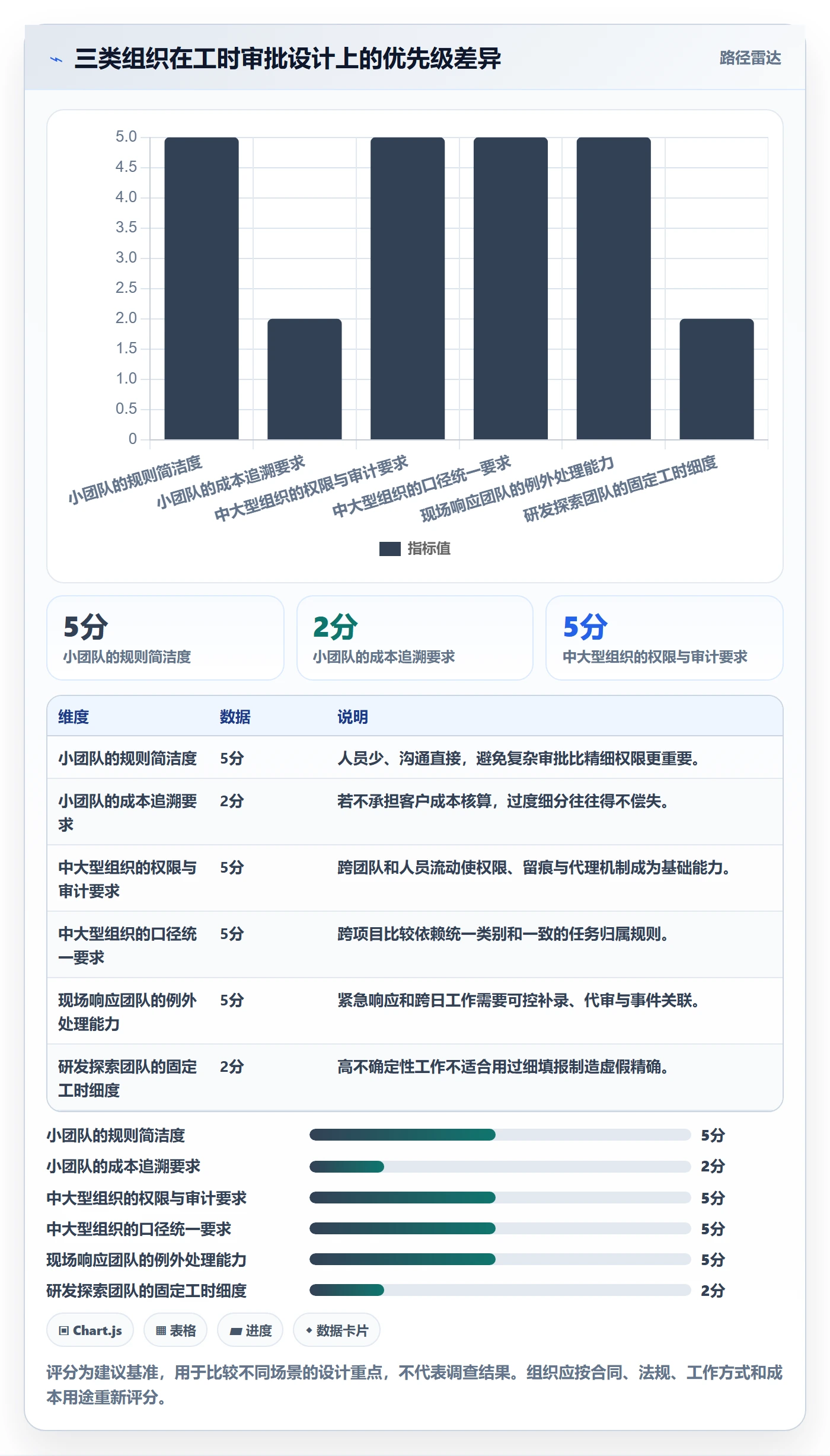
Task: Select the 数据卡片 chip
Action: (x=336, y=1330)
